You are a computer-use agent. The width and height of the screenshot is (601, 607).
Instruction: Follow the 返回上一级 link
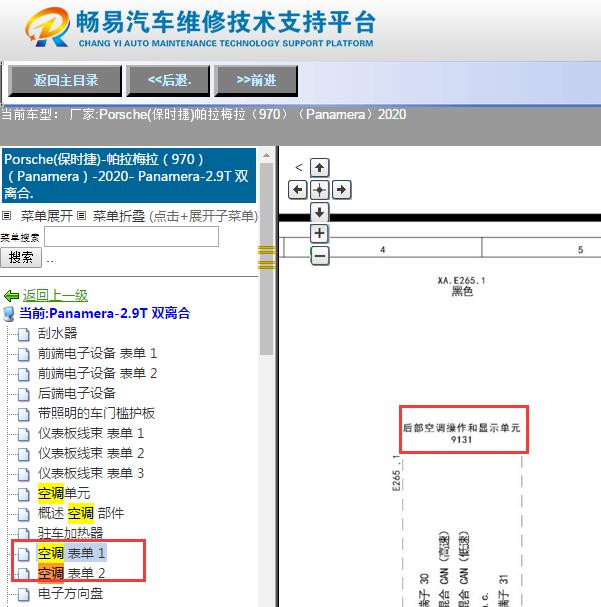point(55,295)
